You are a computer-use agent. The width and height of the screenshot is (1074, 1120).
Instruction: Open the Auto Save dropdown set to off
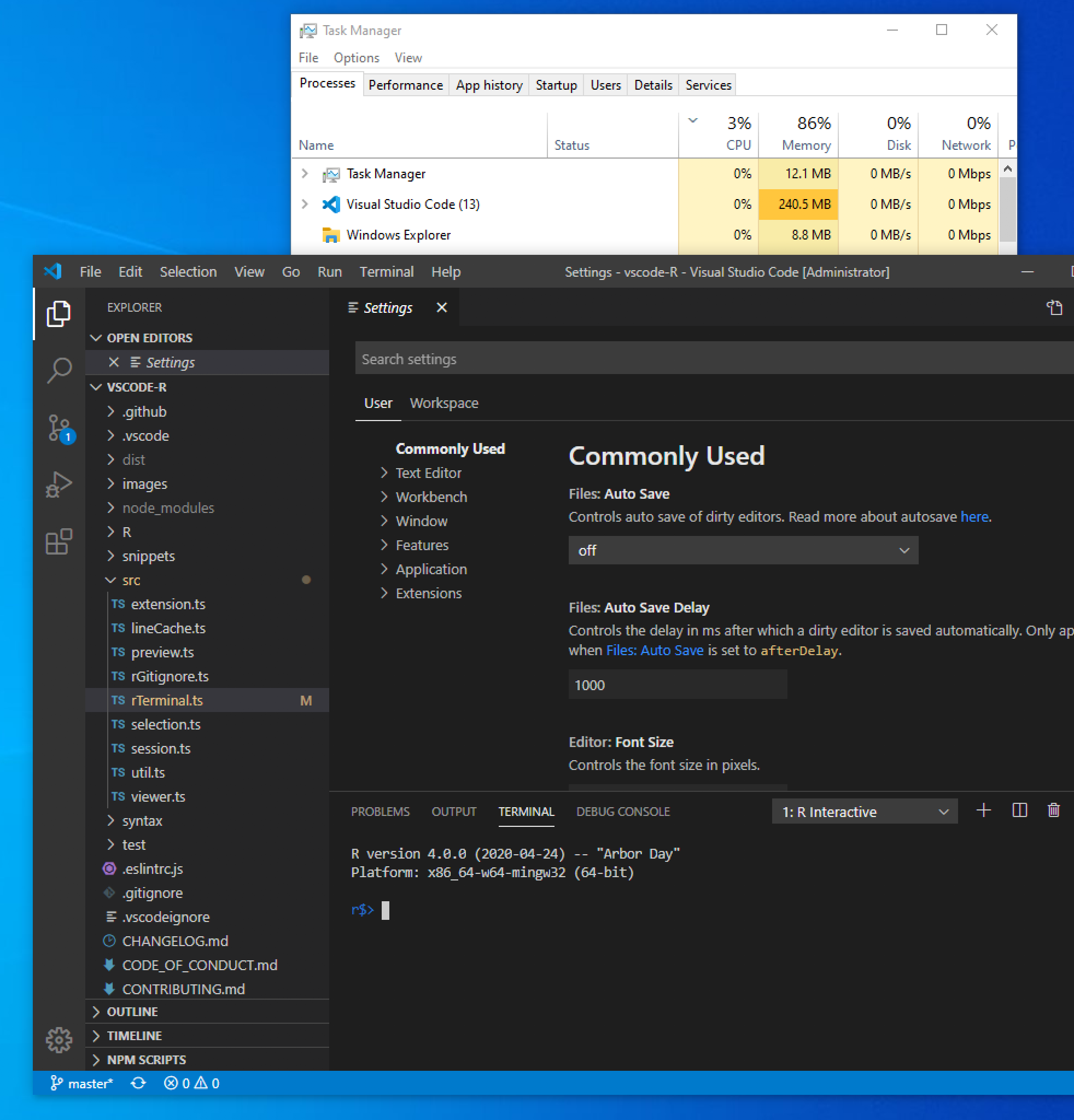tap(743, 550)
